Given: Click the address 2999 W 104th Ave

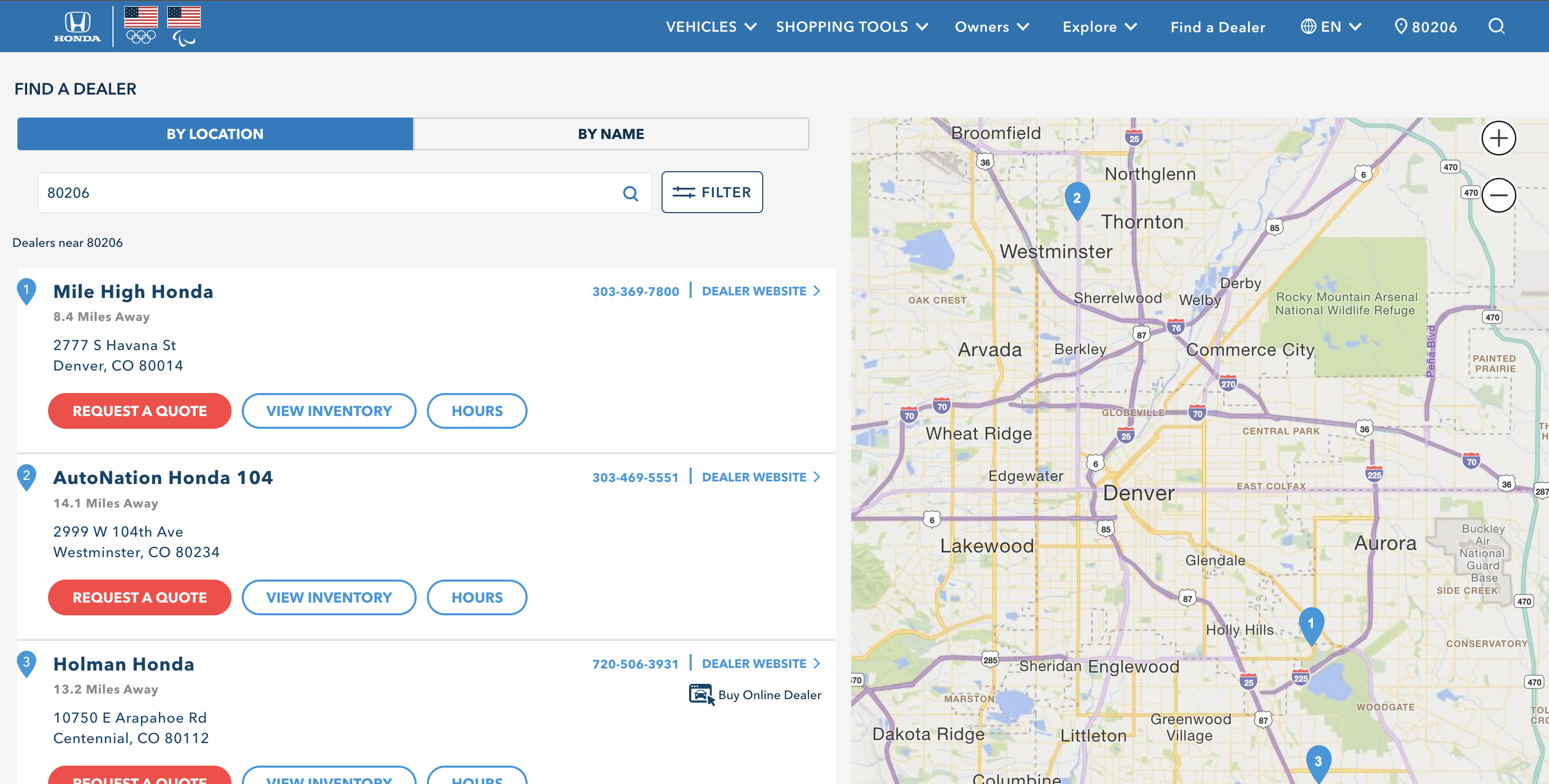Looking at the screenshot, I should (x=118, y=532).
